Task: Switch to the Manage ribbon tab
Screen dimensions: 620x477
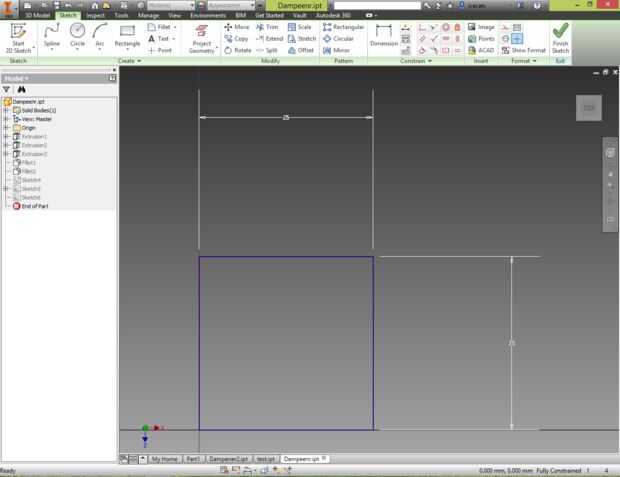Action: [148, 15]
